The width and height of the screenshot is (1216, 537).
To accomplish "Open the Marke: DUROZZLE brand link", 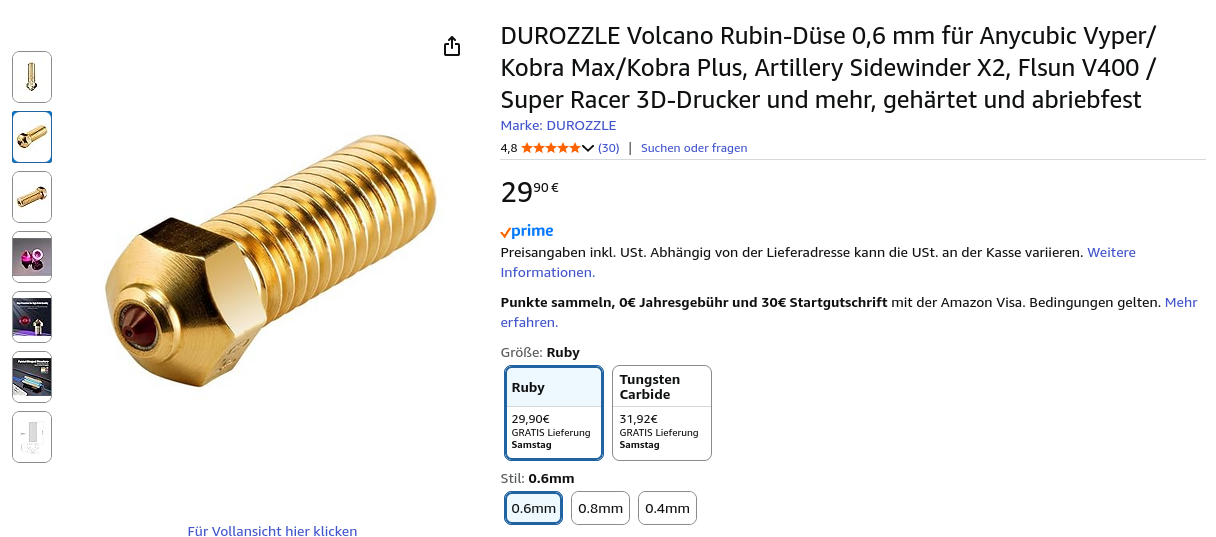I will 558,126.
